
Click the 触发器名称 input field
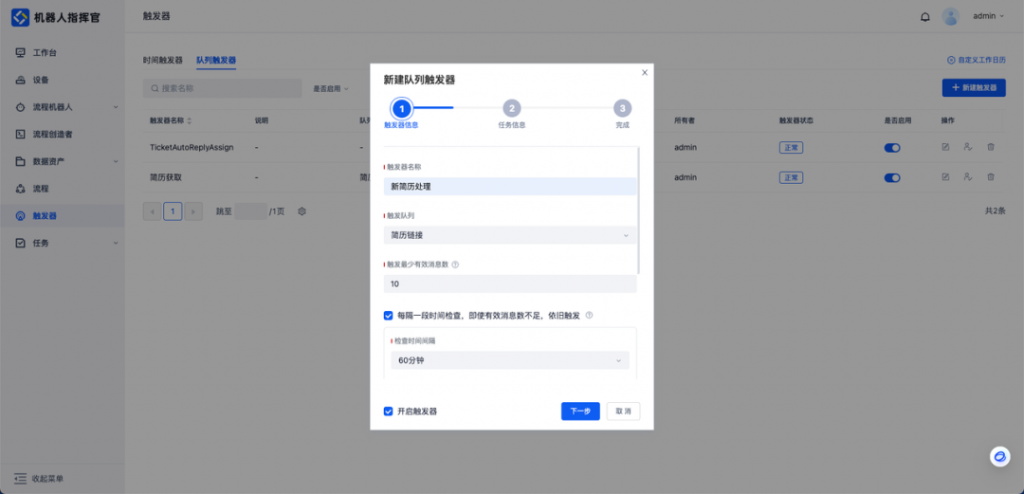click(510, 186)
